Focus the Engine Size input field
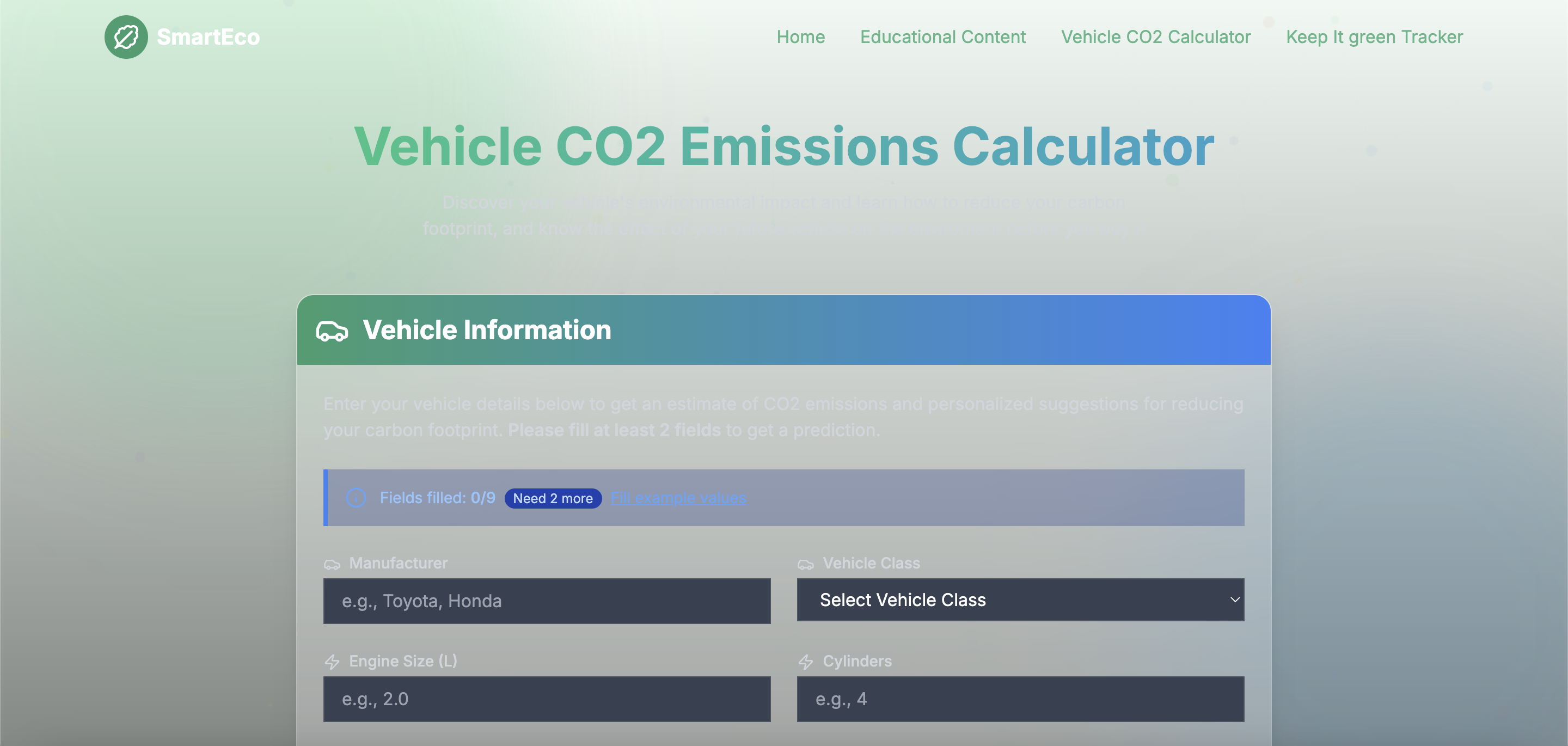1568x746 pixels. coord(547,699)
